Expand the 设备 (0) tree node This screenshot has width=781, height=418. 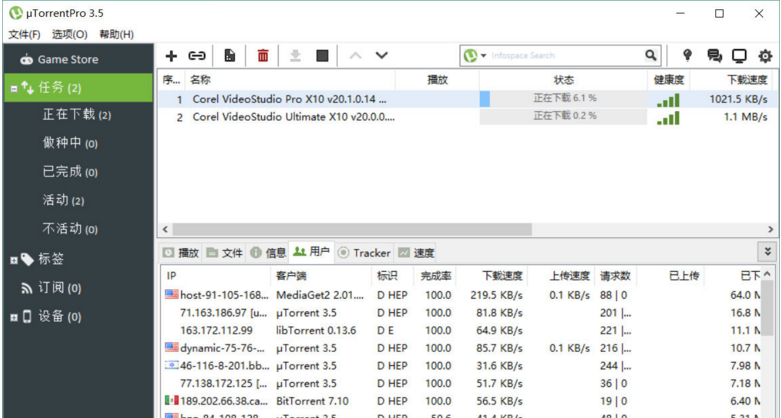coord(14,317)
